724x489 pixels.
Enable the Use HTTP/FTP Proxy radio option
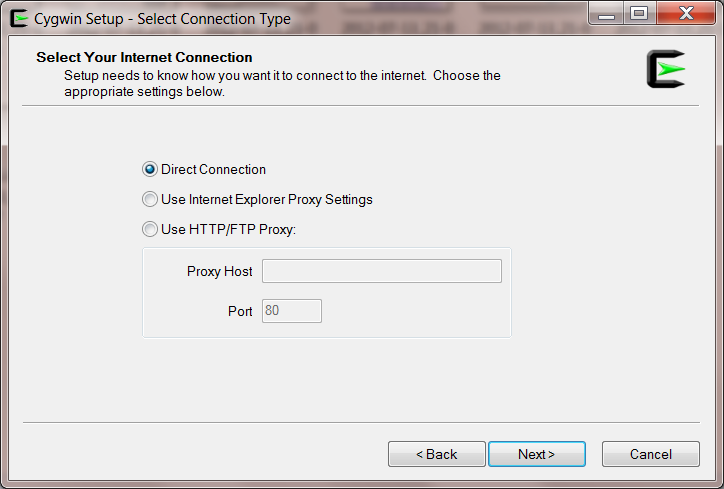point(150,229)
